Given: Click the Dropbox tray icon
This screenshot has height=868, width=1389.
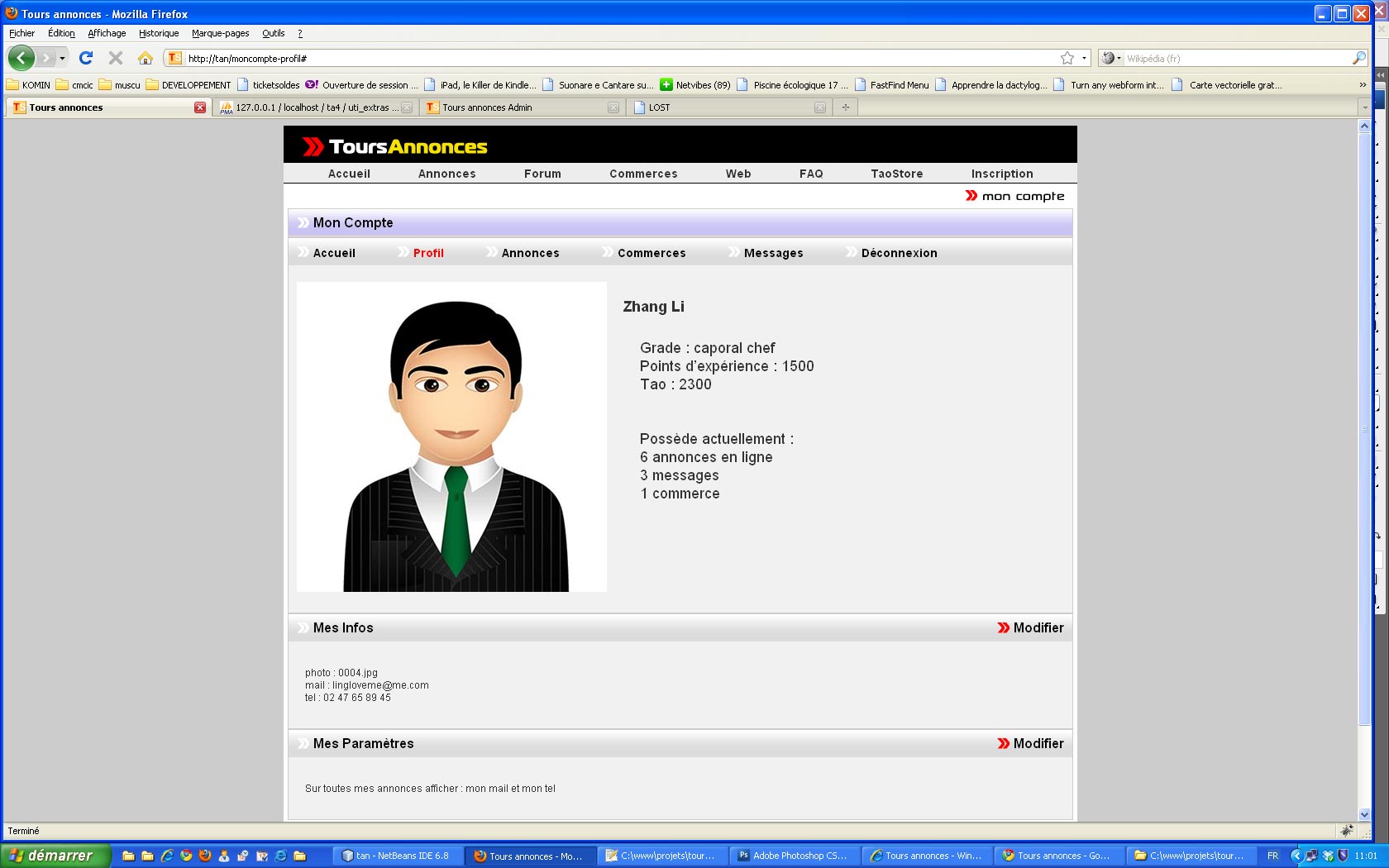Looking at the screenshot, I should point(1328,856).
